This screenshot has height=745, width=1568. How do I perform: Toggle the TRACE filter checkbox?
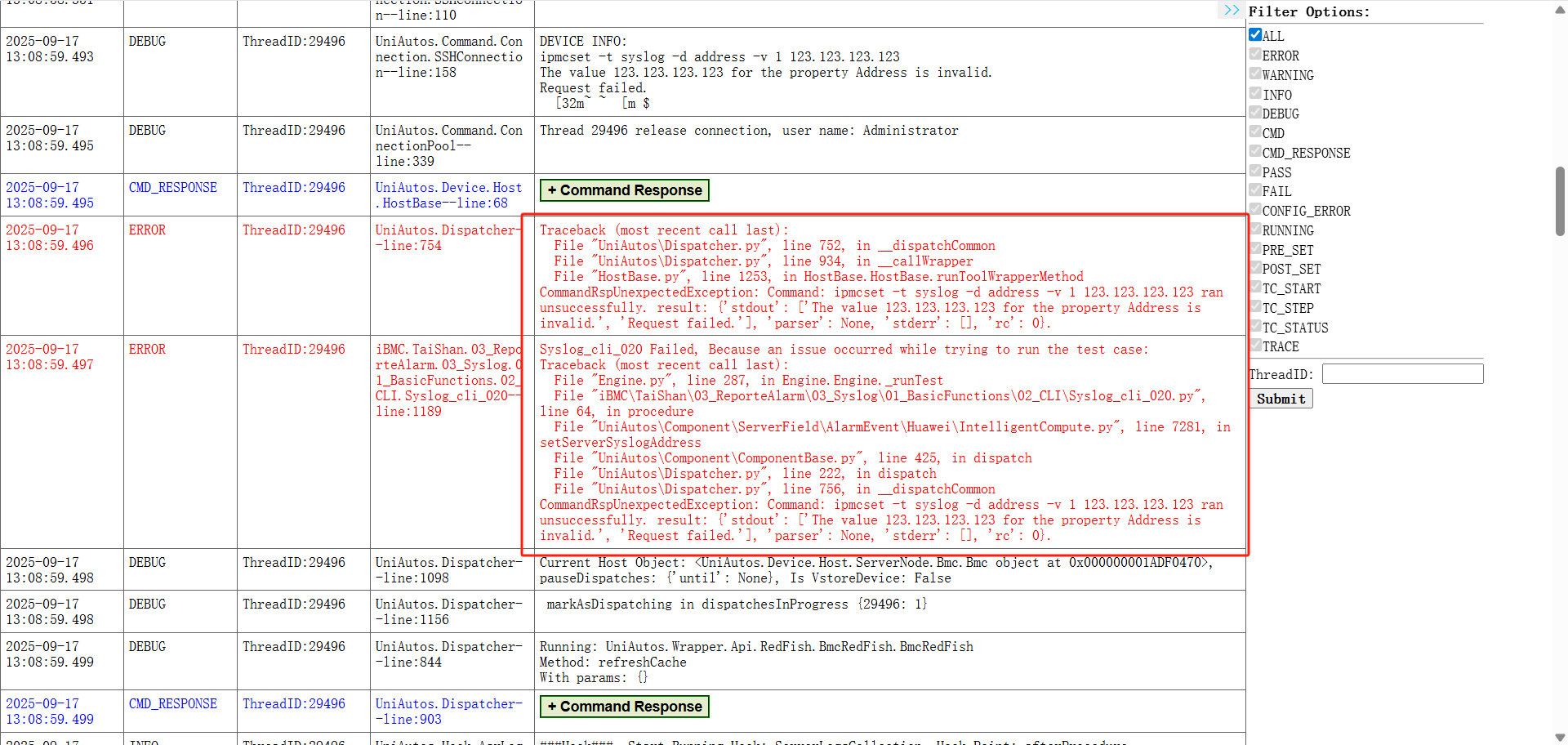1255,346
